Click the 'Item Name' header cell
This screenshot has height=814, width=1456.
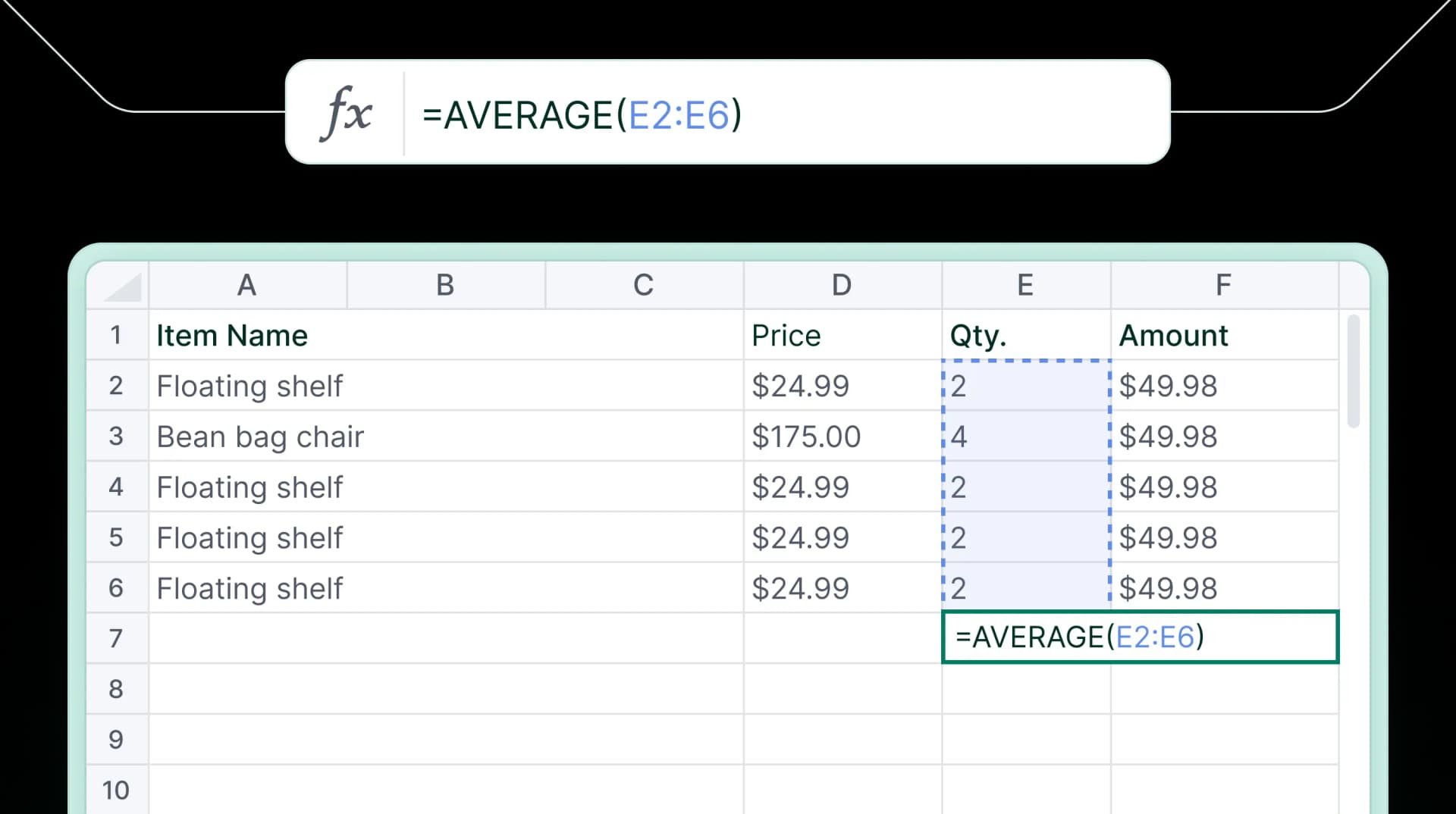click(446, 335)
